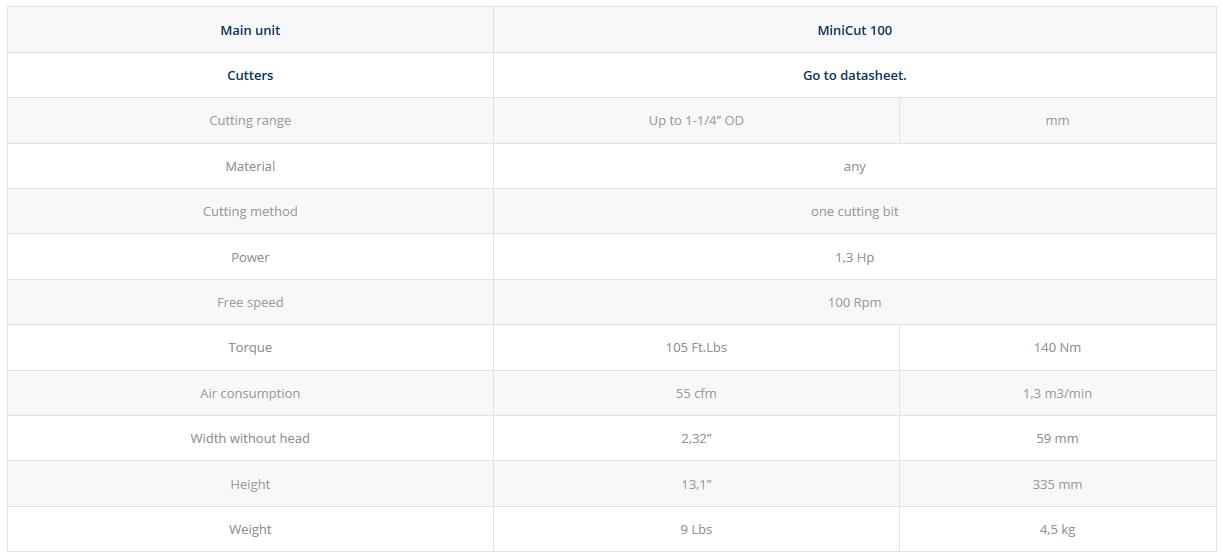Click the 59 mm width value
The image size is (1223, 559).
point(1057,438)
